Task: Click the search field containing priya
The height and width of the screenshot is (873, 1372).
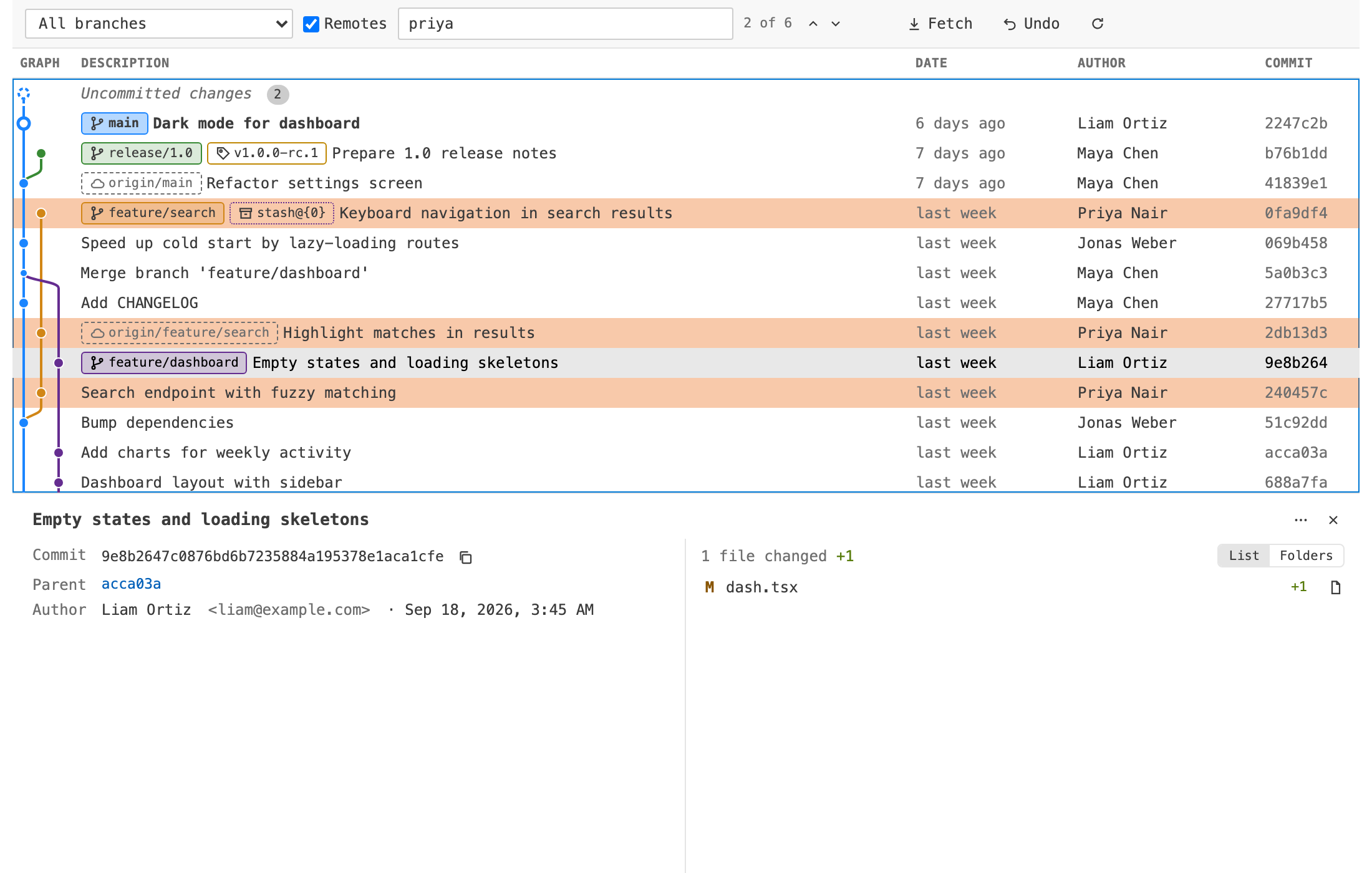Action: point(565,24)
